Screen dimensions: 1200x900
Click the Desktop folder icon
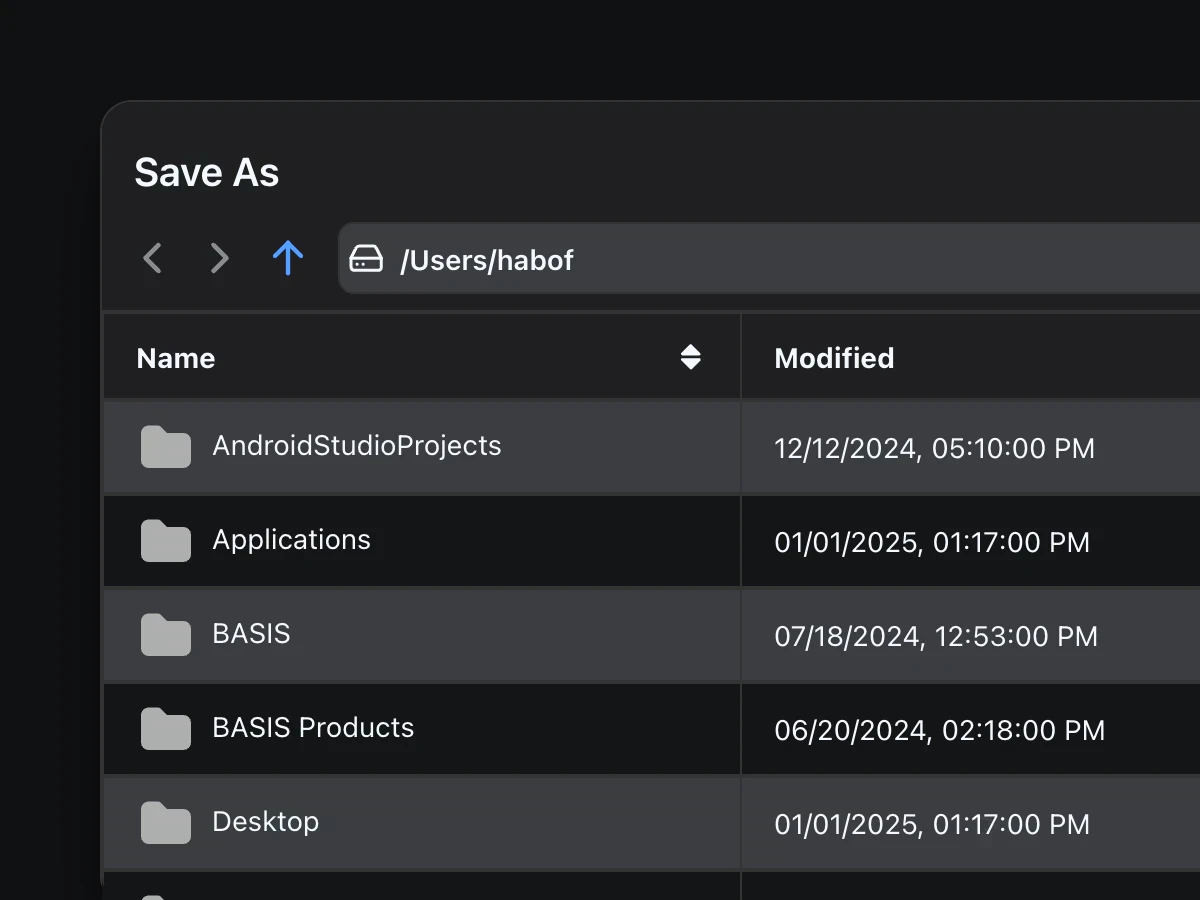165,823
